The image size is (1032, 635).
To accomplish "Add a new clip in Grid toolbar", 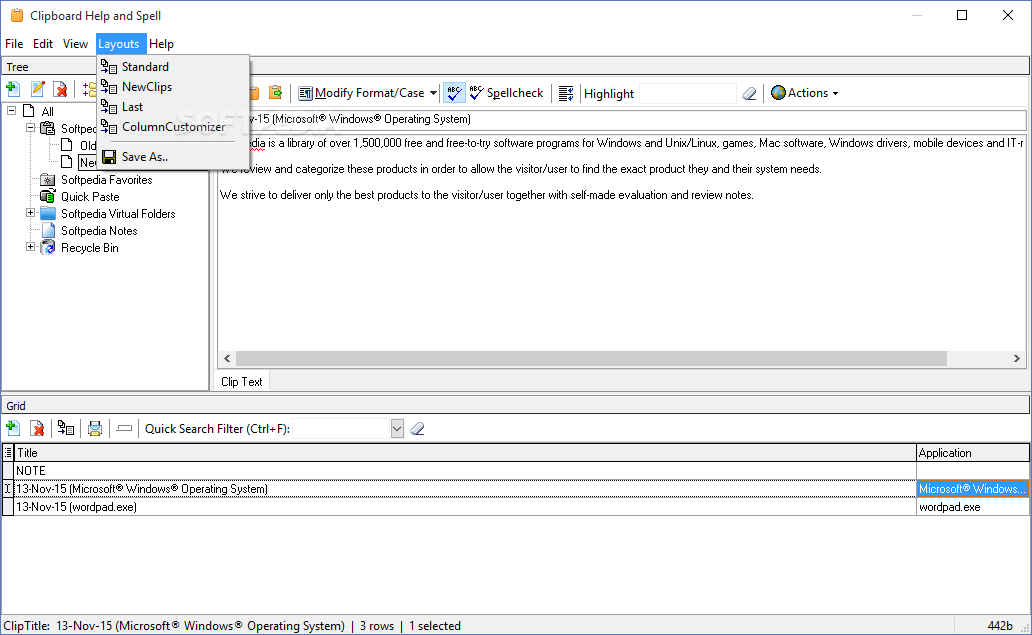I will point(13,428).
